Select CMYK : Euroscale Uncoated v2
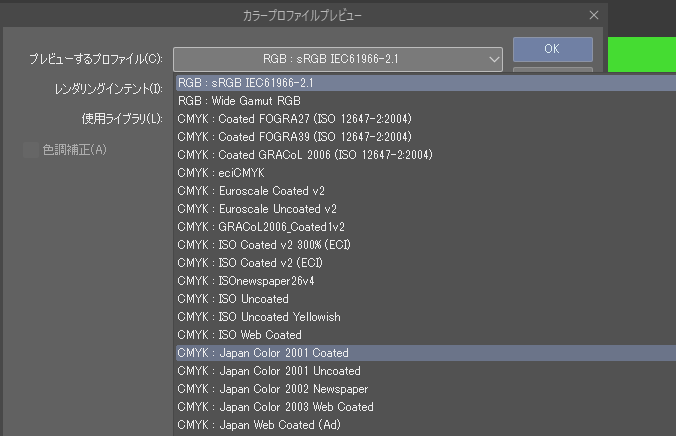The width and height of the screenshot is (676, 436). [x=256, y=209]
